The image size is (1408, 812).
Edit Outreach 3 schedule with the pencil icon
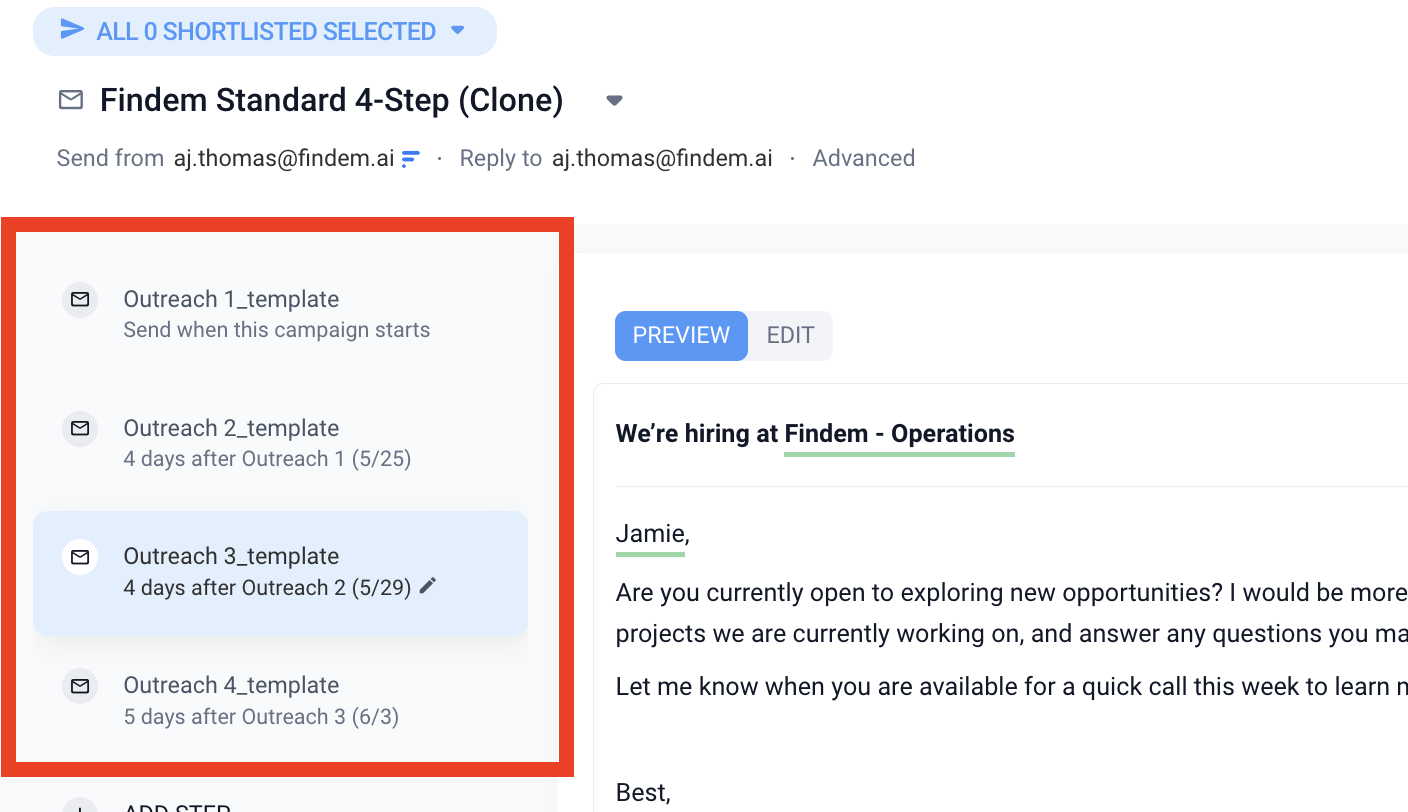pos(428,586)
